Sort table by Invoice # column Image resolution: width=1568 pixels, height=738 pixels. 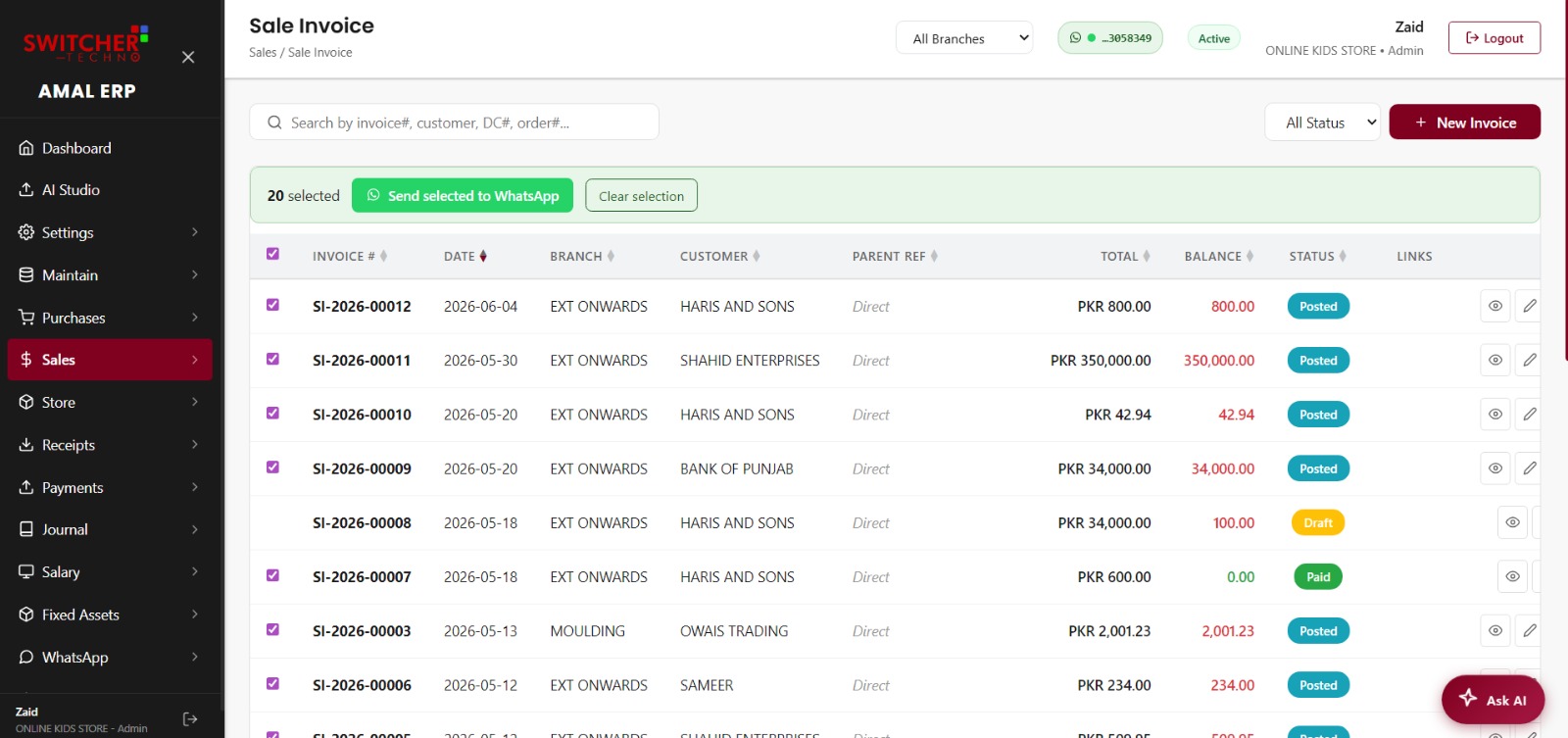click(350, 256)
